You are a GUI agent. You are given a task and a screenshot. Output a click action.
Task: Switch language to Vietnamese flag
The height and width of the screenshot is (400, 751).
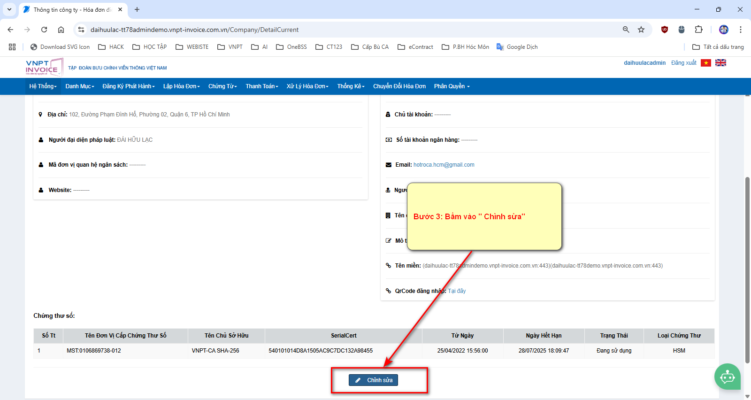(x=705, y=63)
